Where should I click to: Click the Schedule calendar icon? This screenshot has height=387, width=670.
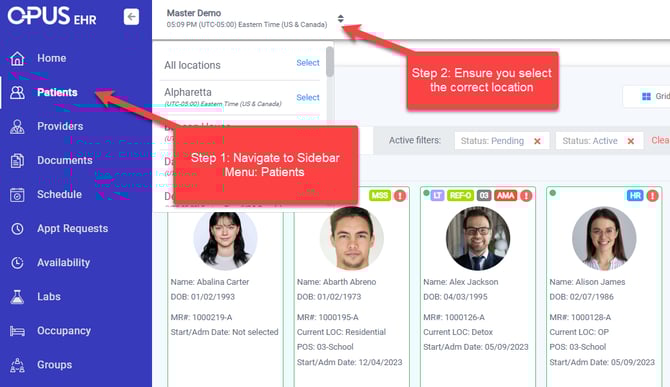click(x=17, y=194)
